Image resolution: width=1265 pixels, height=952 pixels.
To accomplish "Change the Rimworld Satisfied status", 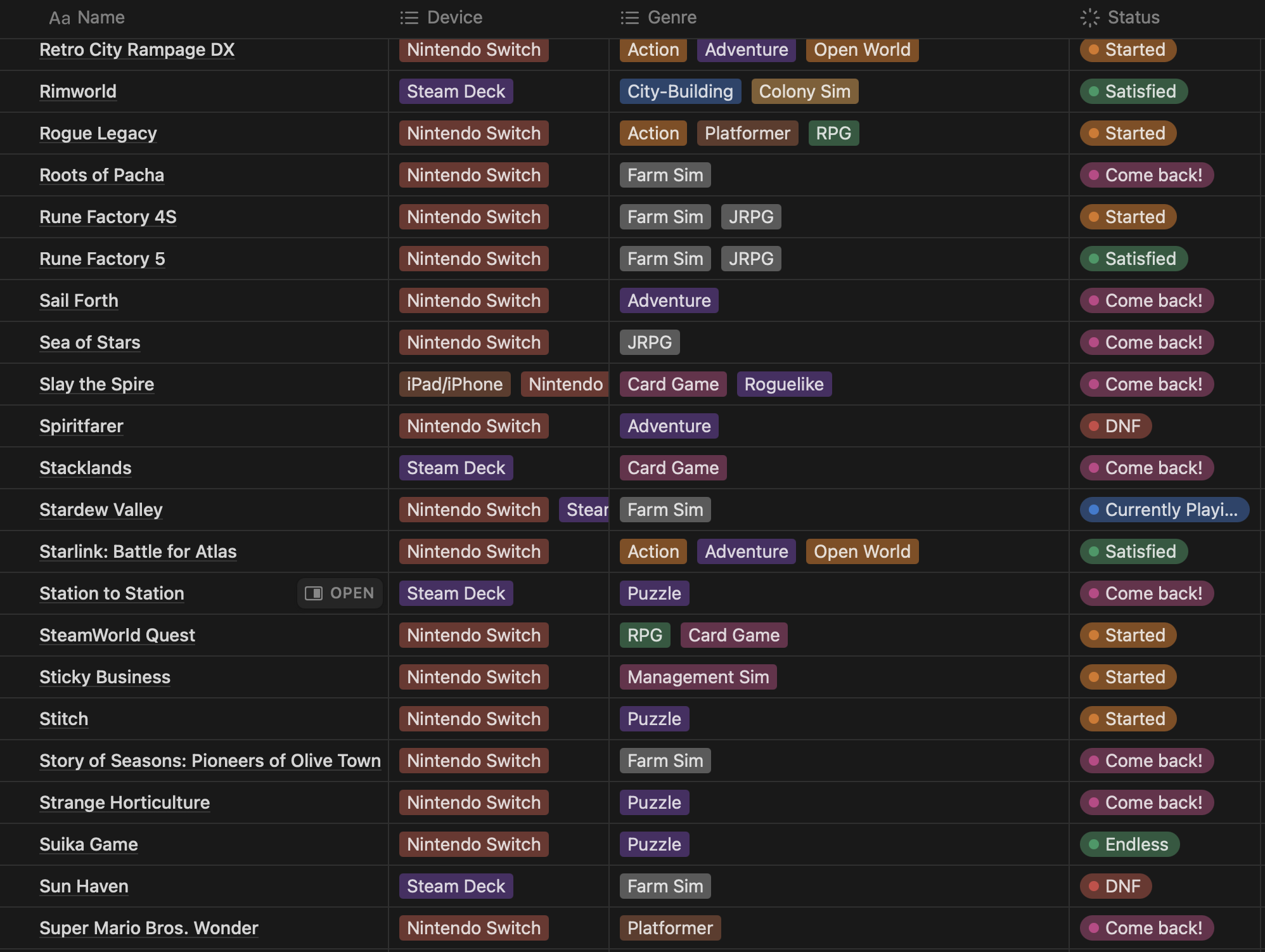I will 1133,91.
